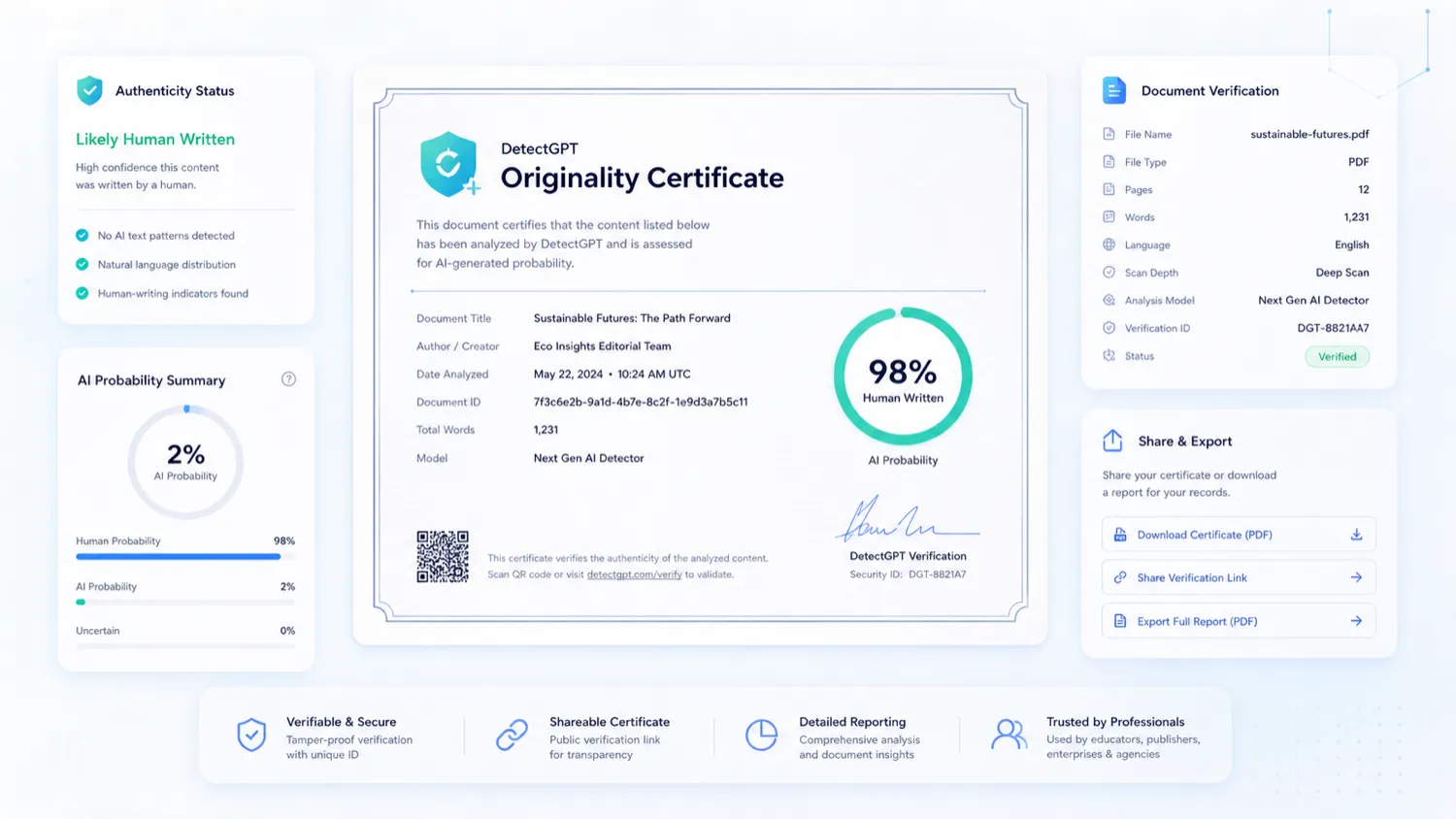Click the Share & Export upload icon
This screenshot has height=819, width=1456.
tap(1112, 441)
